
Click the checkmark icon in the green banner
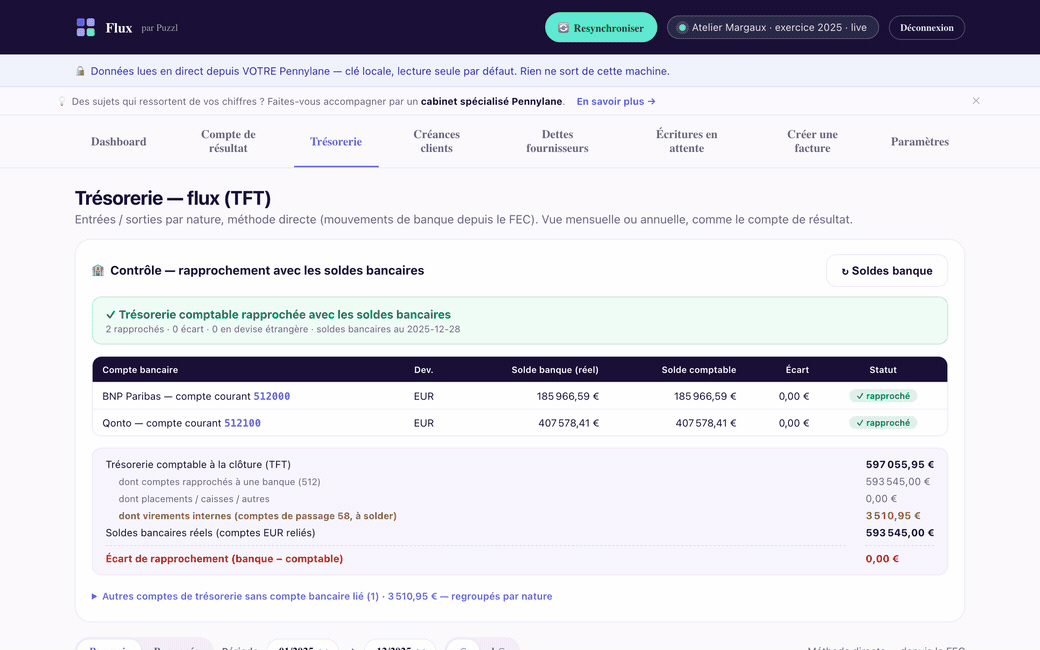click(111, 314)
